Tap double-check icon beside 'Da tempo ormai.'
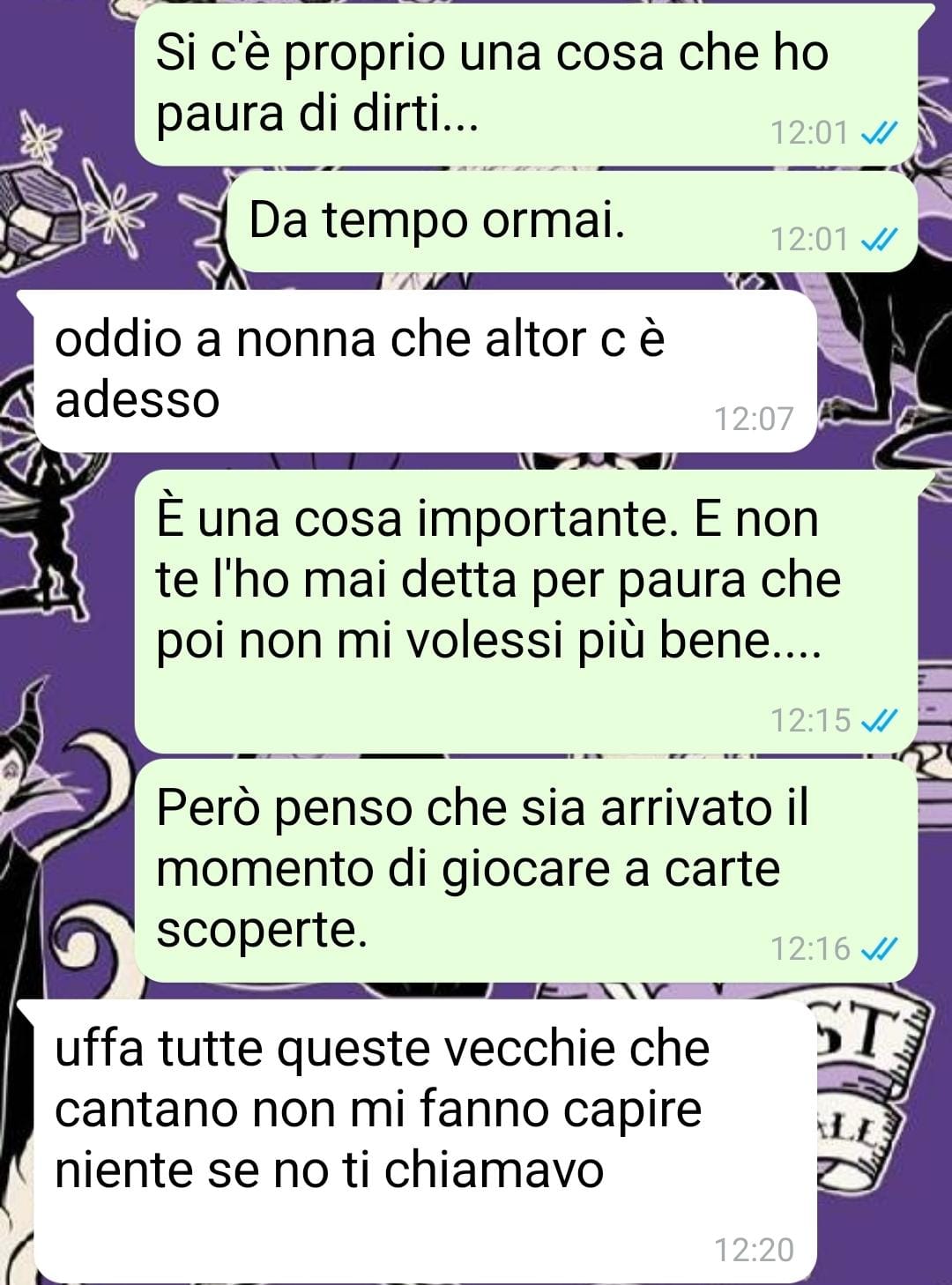The width and height of the screenshot is (952, 1285). pyautogui.click(x=878, y=239)
